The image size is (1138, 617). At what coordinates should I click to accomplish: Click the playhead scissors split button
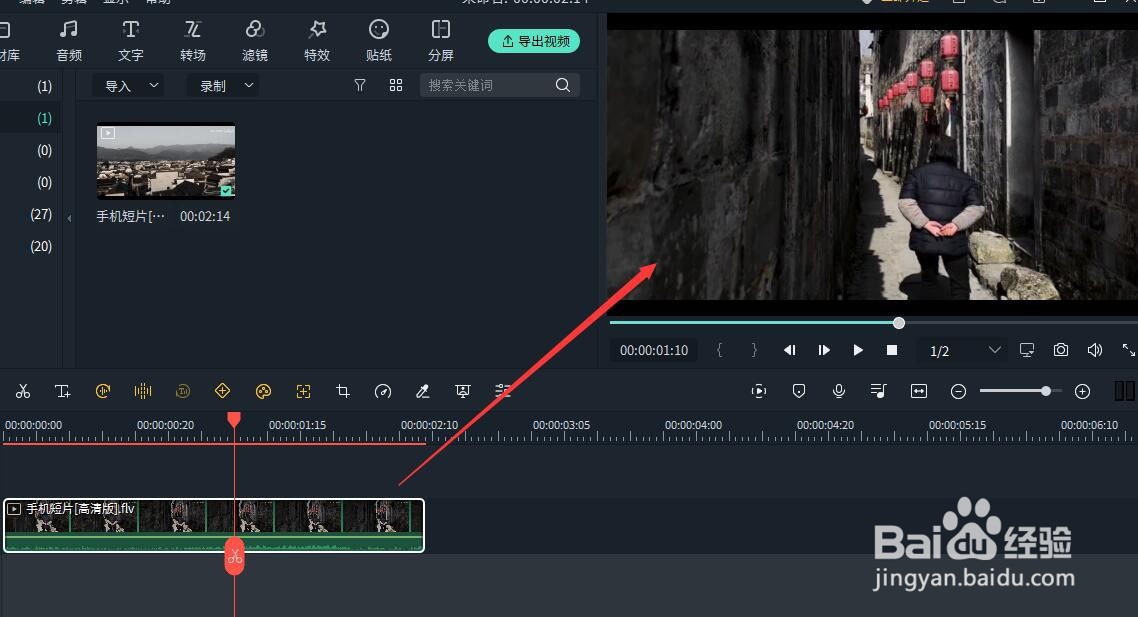pyautogui.click(x=234, y=557)
